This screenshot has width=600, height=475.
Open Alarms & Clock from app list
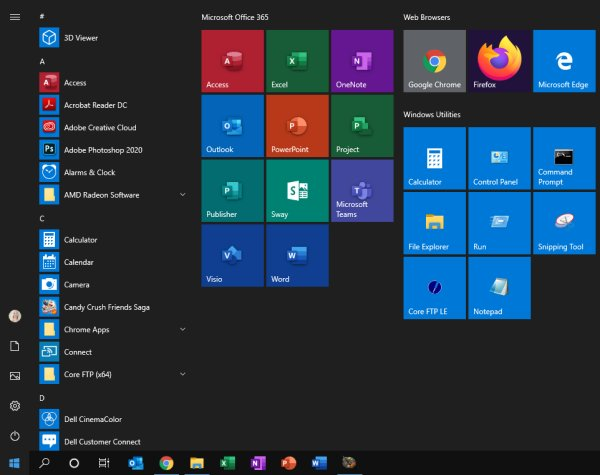point(115,172)
